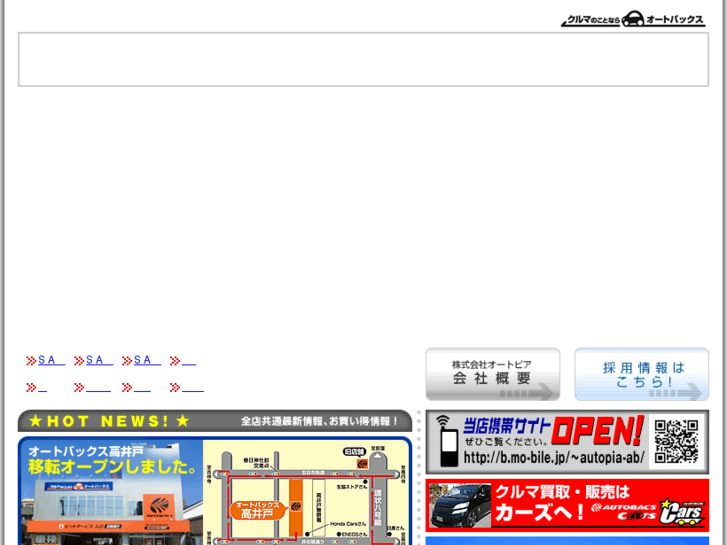
Task: Click the black minivan photo in the Cars banner
Action: [459, 505]
